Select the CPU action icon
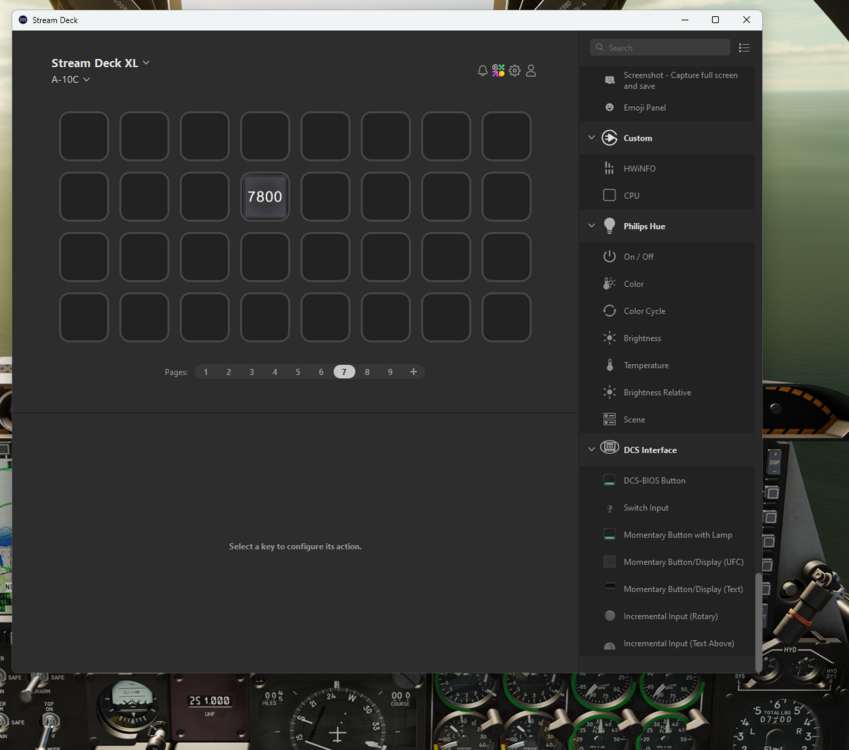The image size is (849, 750). (x=610, y=195)
